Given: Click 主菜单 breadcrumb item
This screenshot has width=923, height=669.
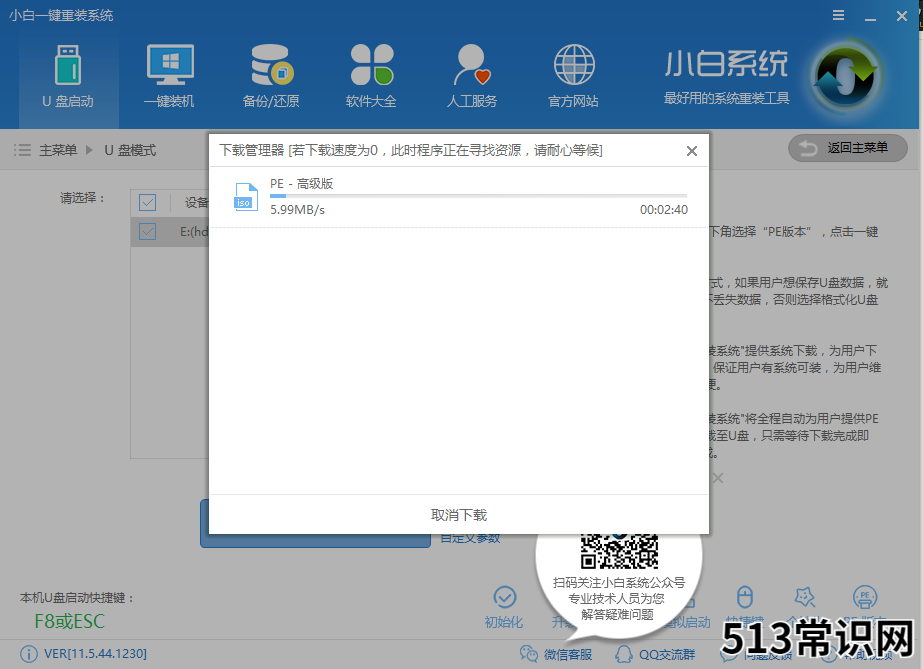Looking at the screenshot, I should tap(58, 151).
